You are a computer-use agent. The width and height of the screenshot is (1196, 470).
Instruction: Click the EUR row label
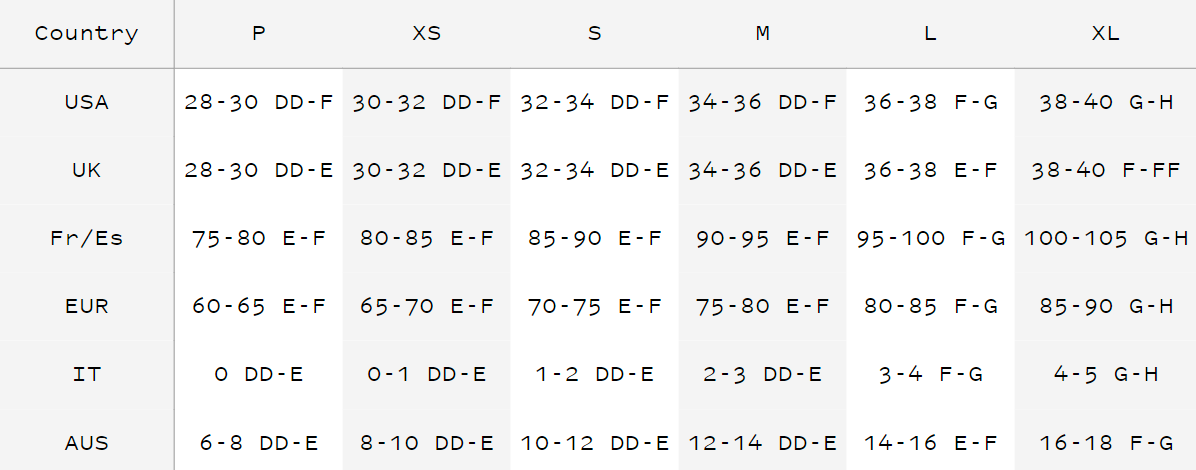86,306
